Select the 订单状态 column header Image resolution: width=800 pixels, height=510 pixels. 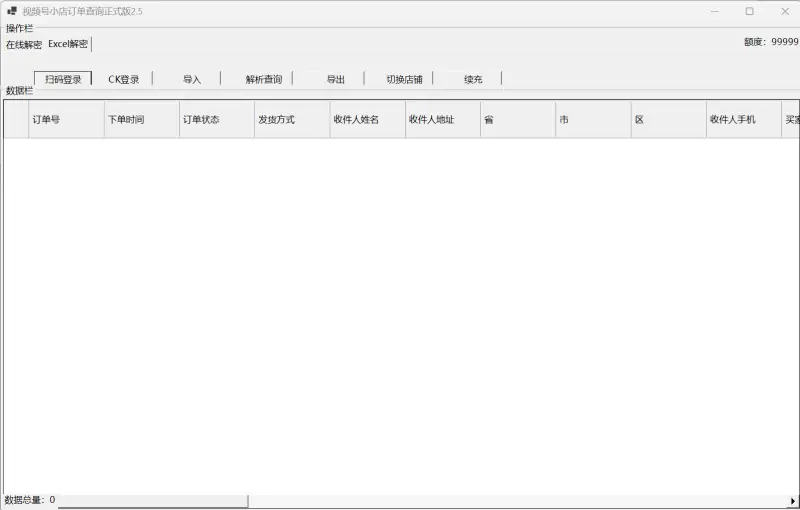pyautogui.click(x=216, y=119)
